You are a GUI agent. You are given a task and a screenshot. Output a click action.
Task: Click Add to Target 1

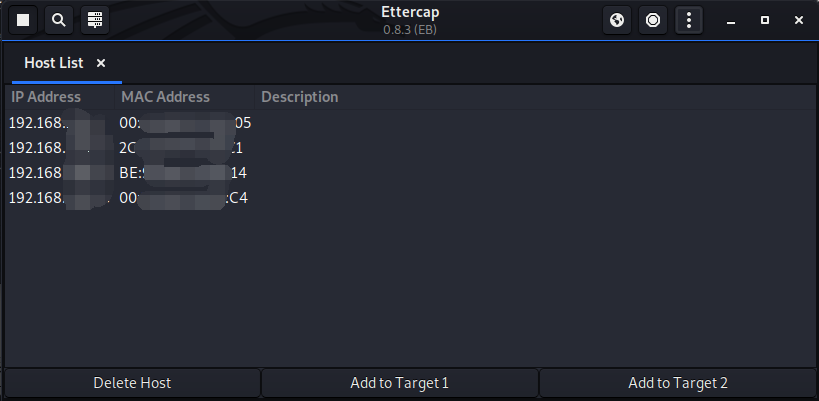(399, 383)
